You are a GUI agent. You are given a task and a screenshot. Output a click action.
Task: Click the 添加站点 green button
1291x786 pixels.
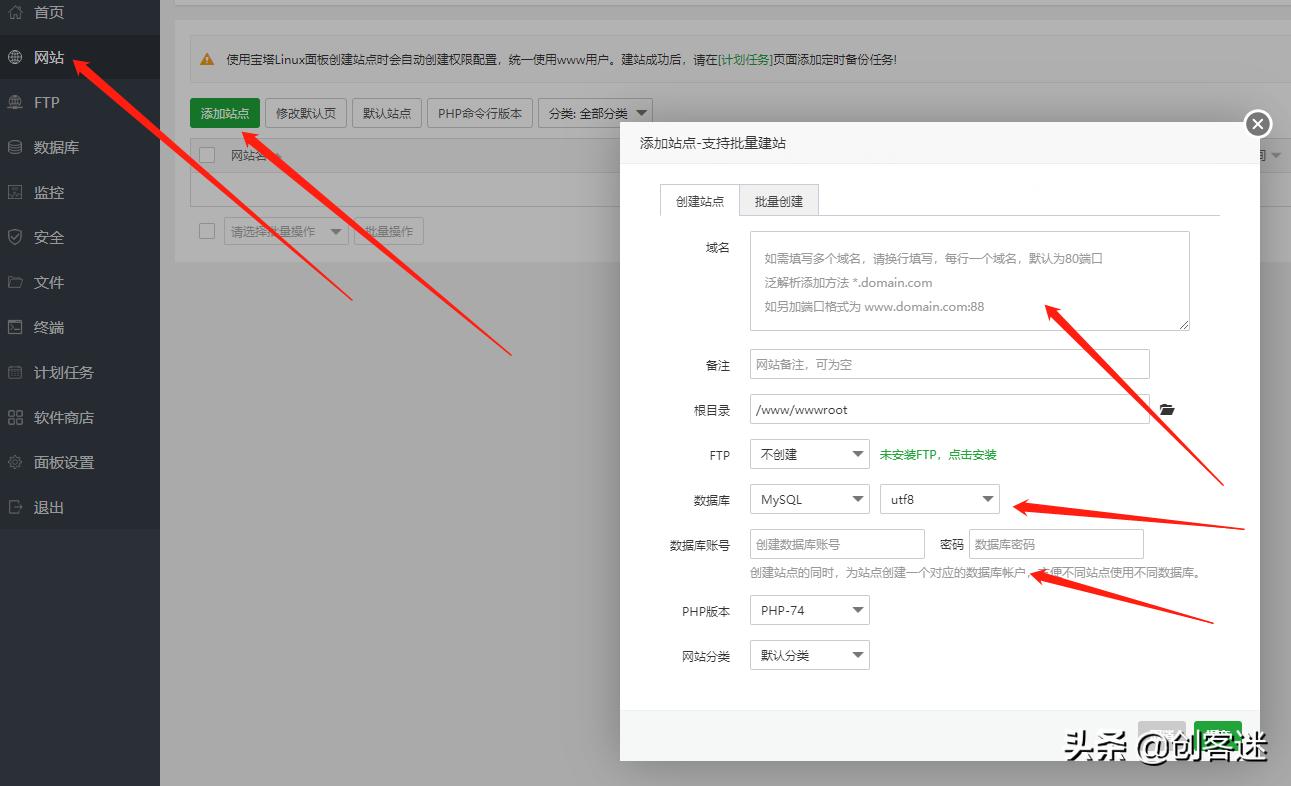coord(224,113)
